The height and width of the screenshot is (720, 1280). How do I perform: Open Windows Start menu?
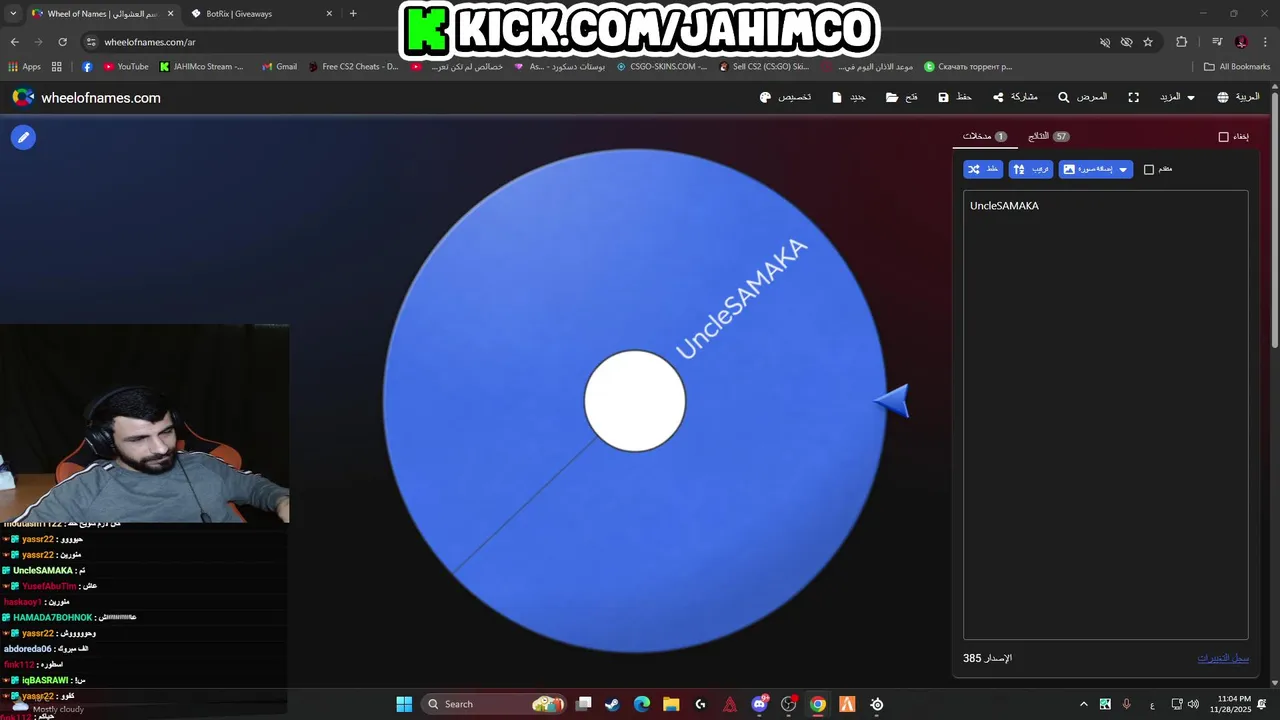pyautogui.click(x=404, y=704)
